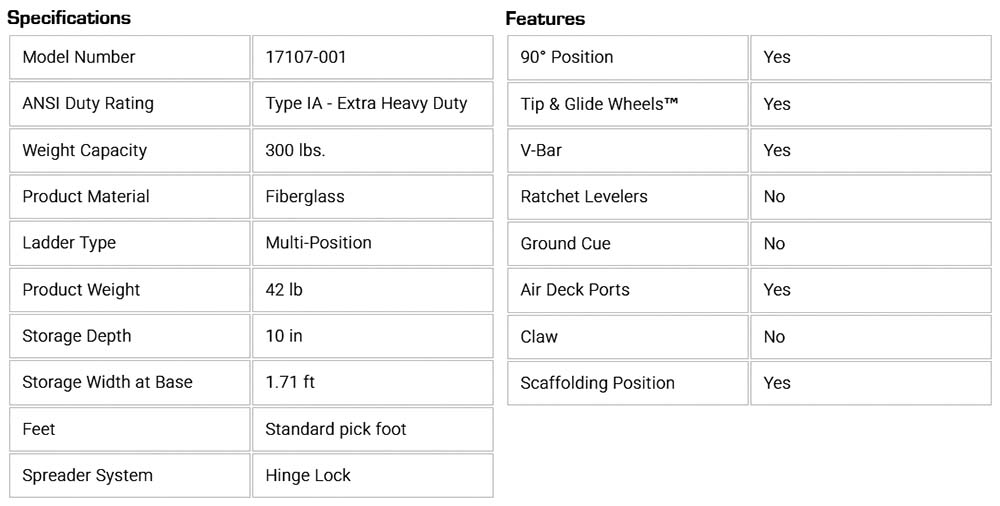Click the 90° Position feature label
Image resolution: width=1000 pixels, height=506 pixels.
(567, 57)
